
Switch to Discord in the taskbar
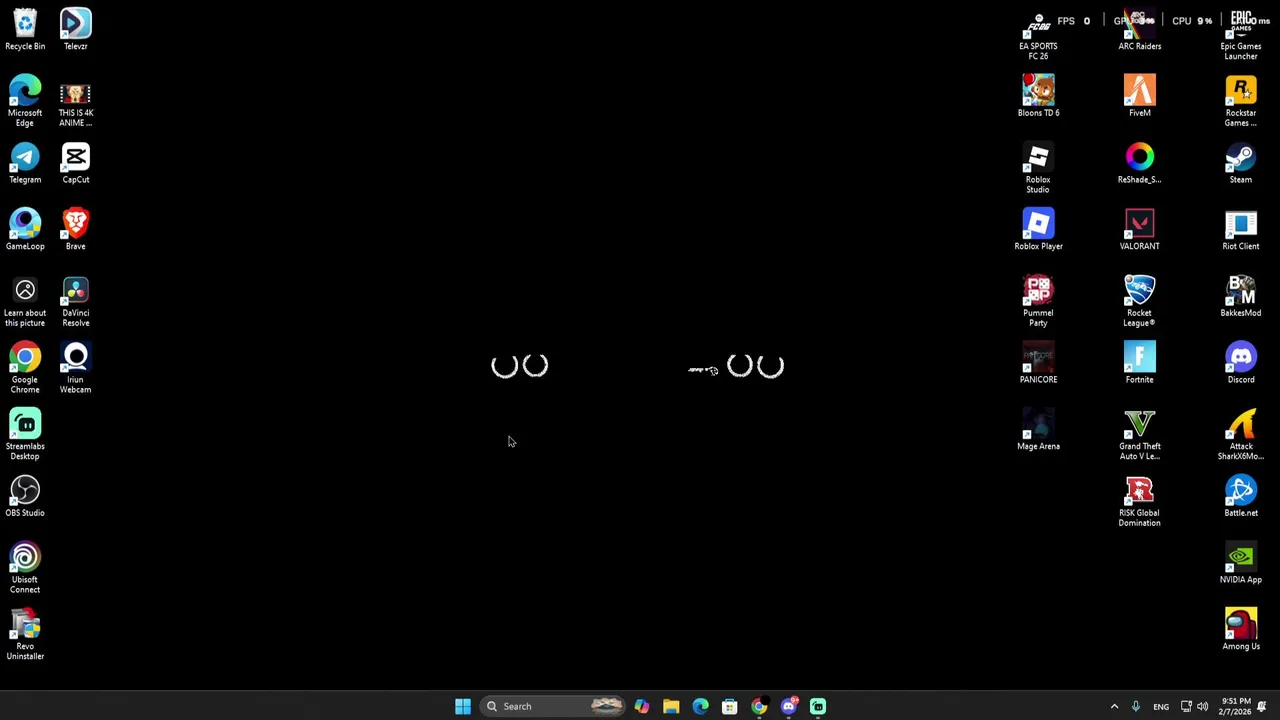tap(789, 706)
